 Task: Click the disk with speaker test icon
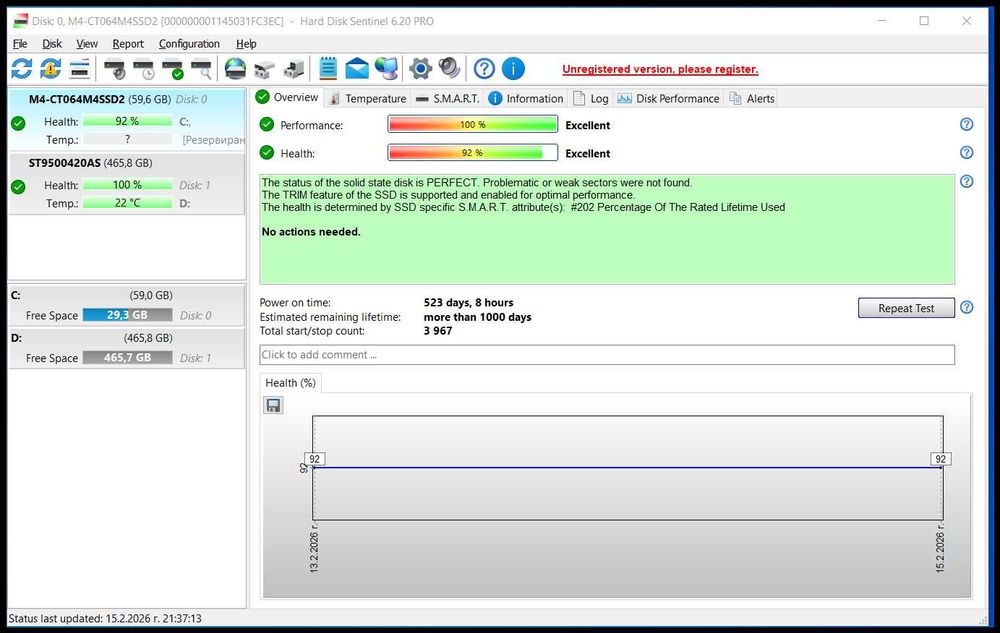[115, 69]
